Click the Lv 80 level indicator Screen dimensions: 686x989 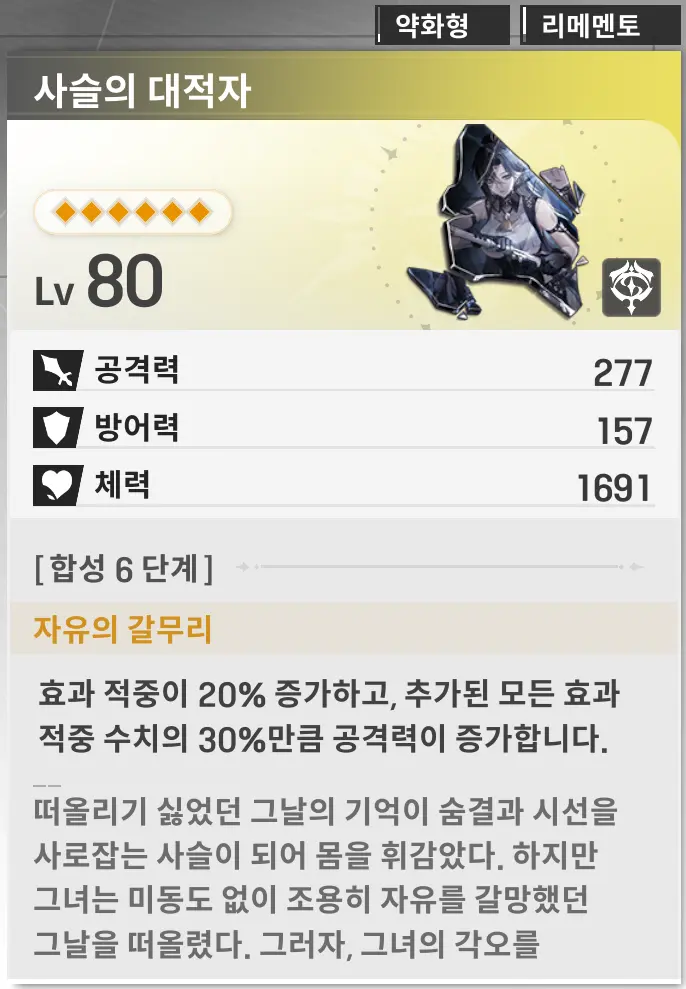click(99, 281)
